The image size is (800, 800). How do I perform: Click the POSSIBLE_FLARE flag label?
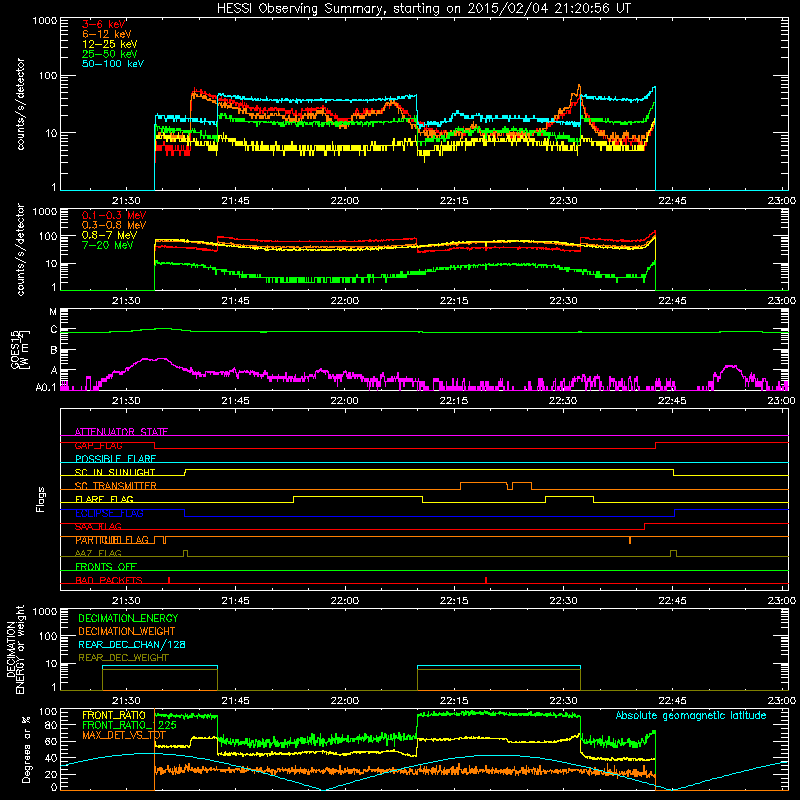[x=115, y=459]
